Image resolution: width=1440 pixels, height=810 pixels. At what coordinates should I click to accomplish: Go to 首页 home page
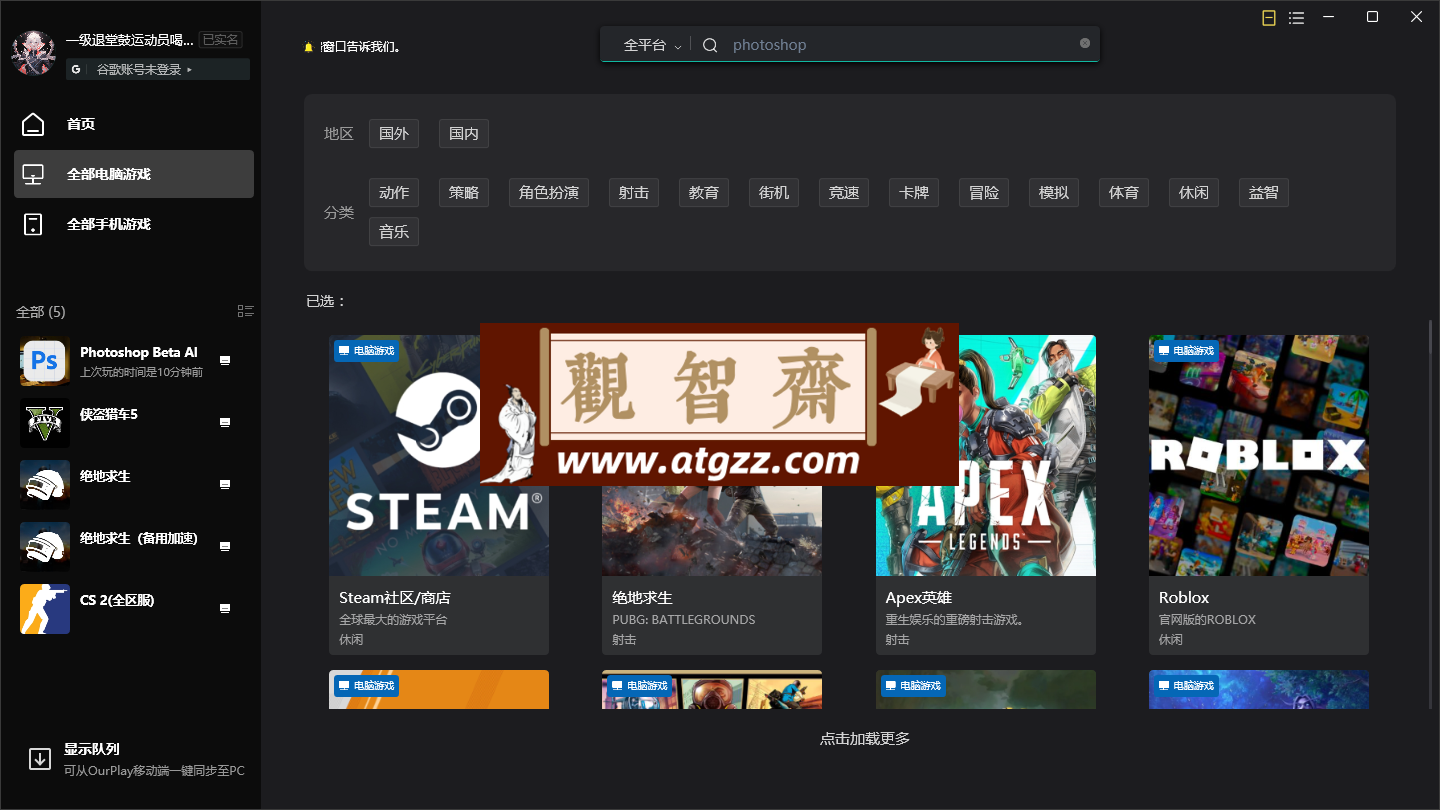click(134, 124)
